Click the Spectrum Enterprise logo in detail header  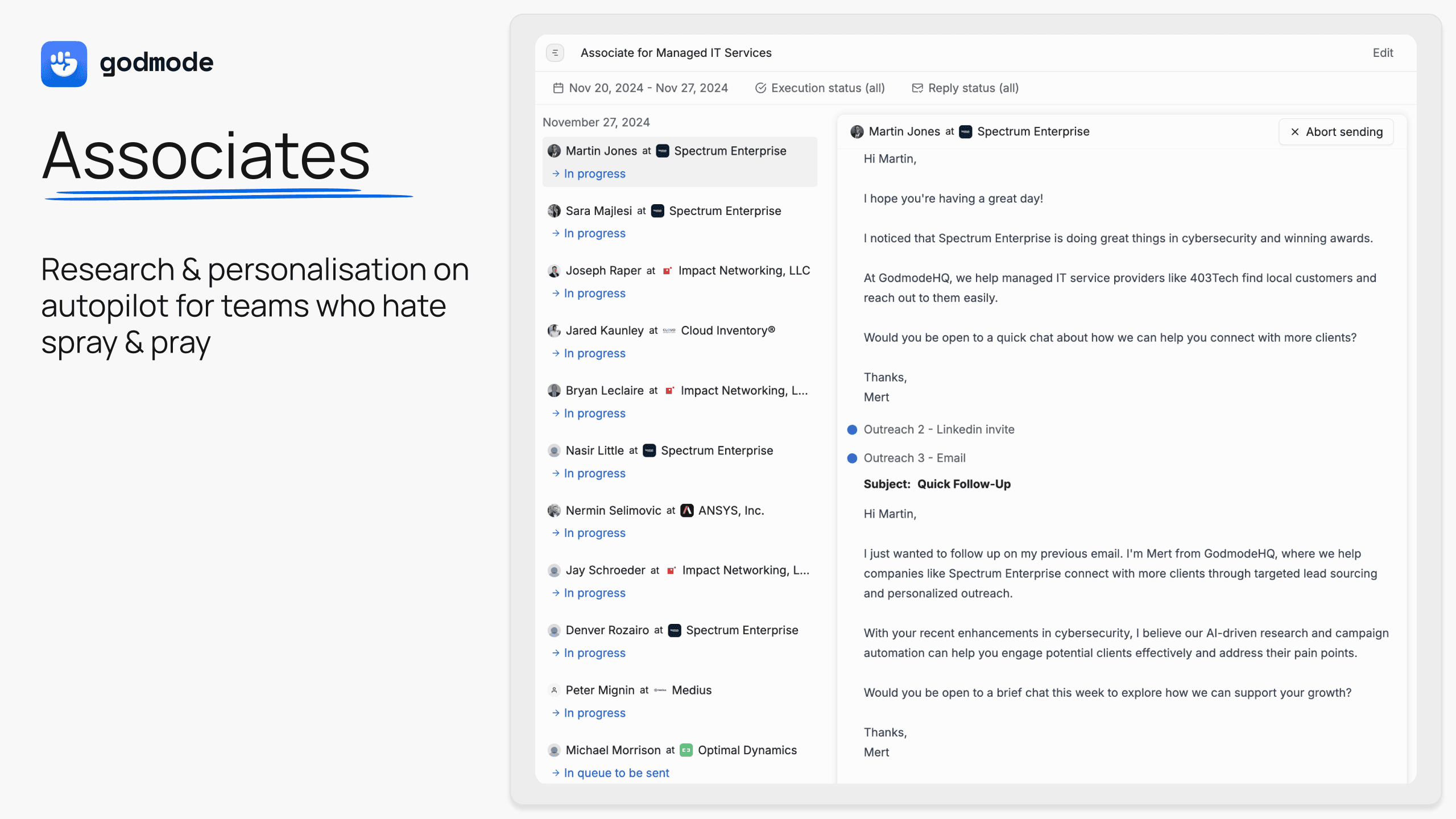click(x=966, y=132)
